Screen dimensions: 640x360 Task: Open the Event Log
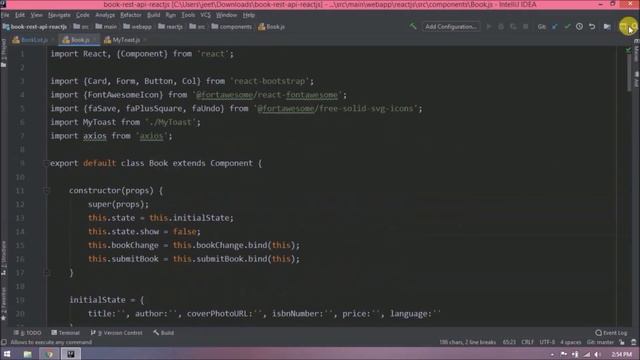[611, 333]
